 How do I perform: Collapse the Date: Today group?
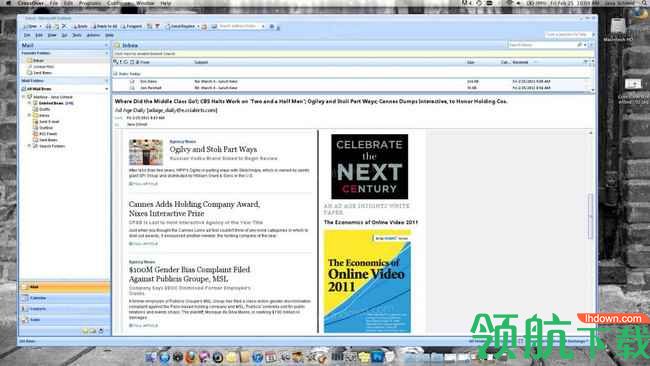(x=116, y=74)
